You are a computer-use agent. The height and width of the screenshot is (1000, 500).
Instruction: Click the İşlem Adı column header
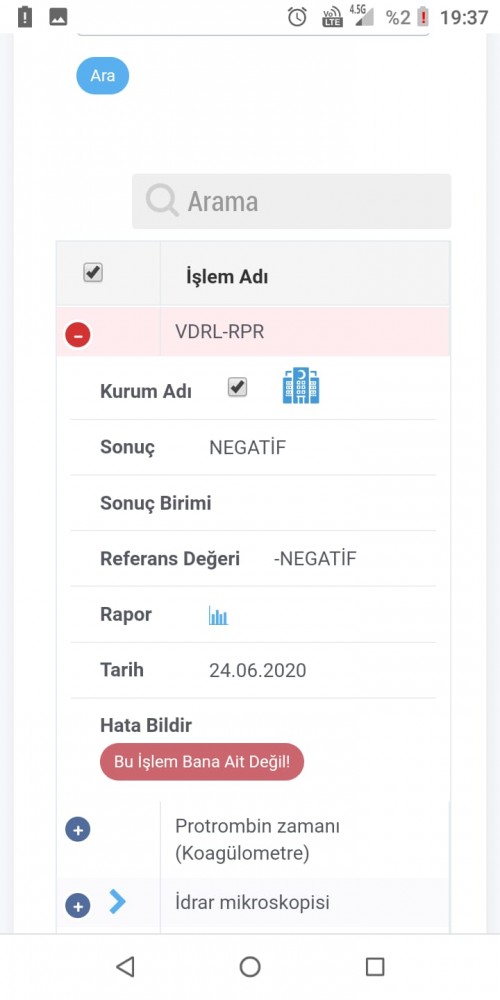227,277
